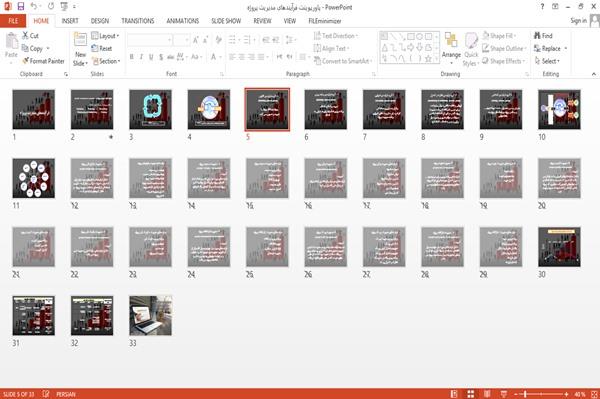
Task: Open the Section dropdown
Action: (106, 61)
